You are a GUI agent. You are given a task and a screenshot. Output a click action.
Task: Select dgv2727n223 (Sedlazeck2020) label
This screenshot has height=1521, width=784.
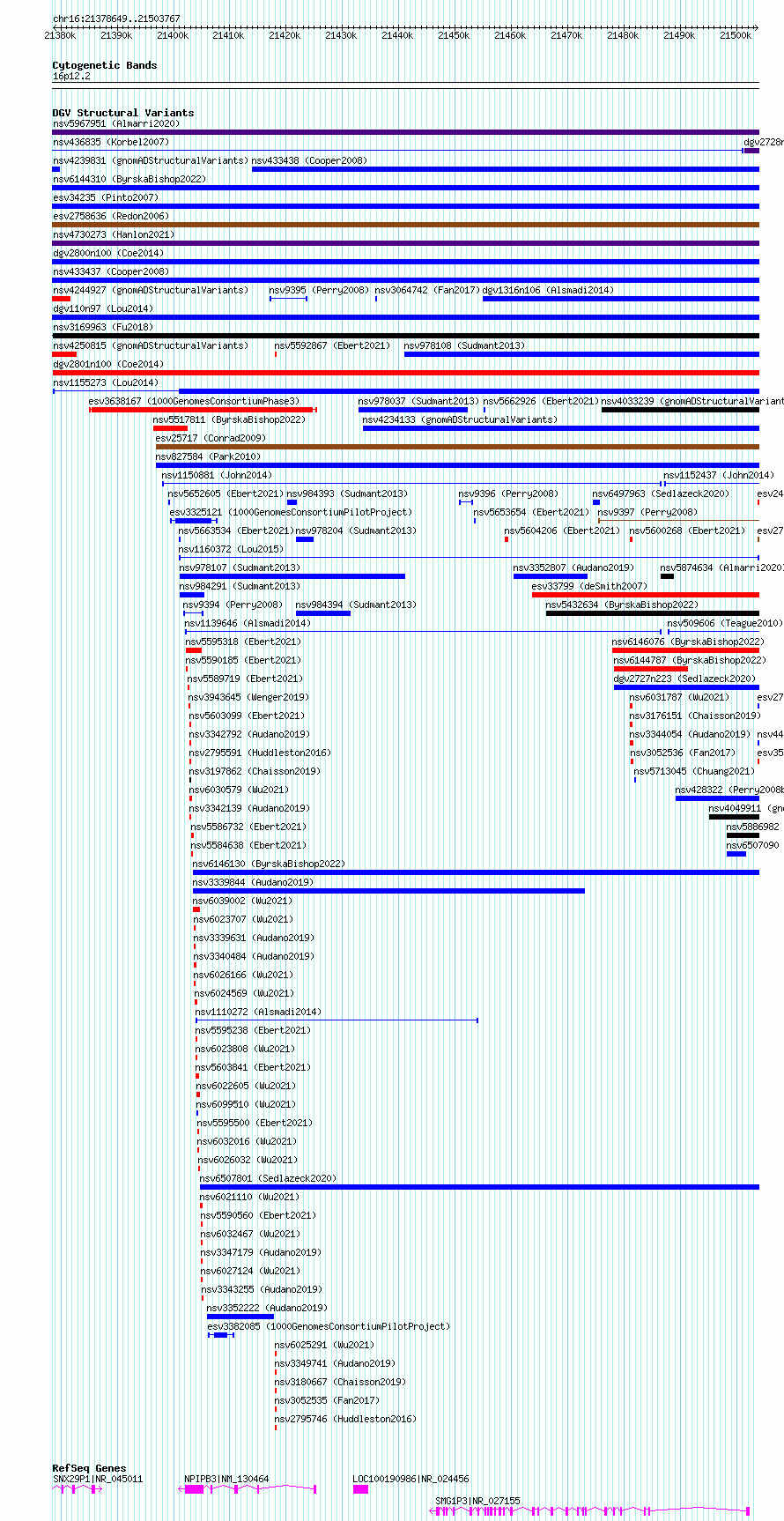pos(684,679)
